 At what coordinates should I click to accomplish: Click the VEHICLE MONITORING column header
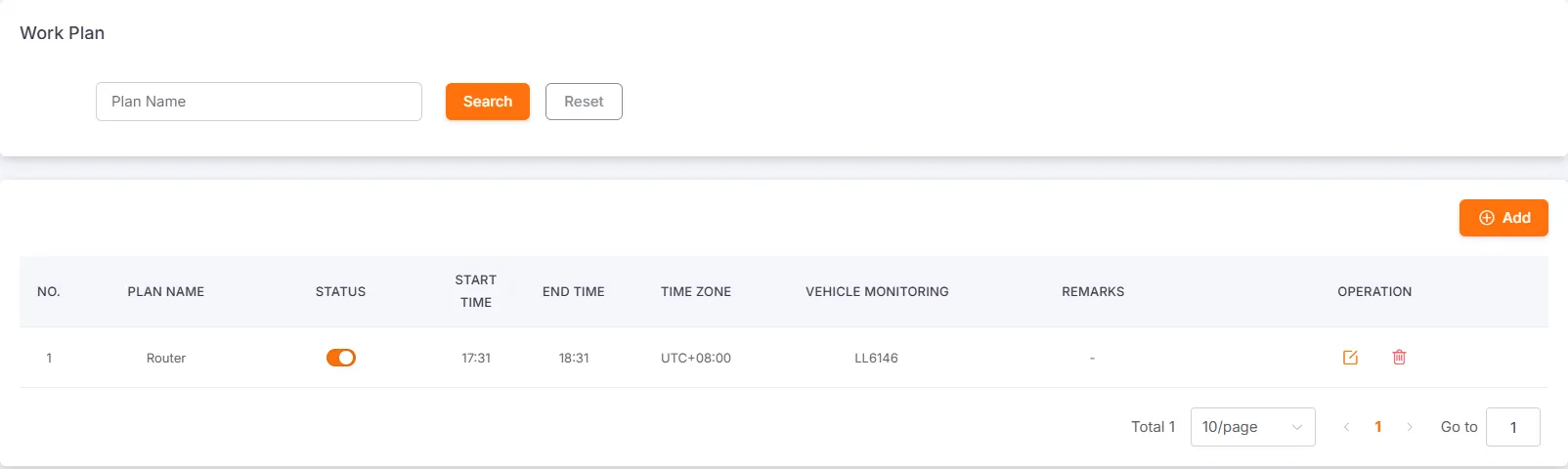click(x=877, y=291)
